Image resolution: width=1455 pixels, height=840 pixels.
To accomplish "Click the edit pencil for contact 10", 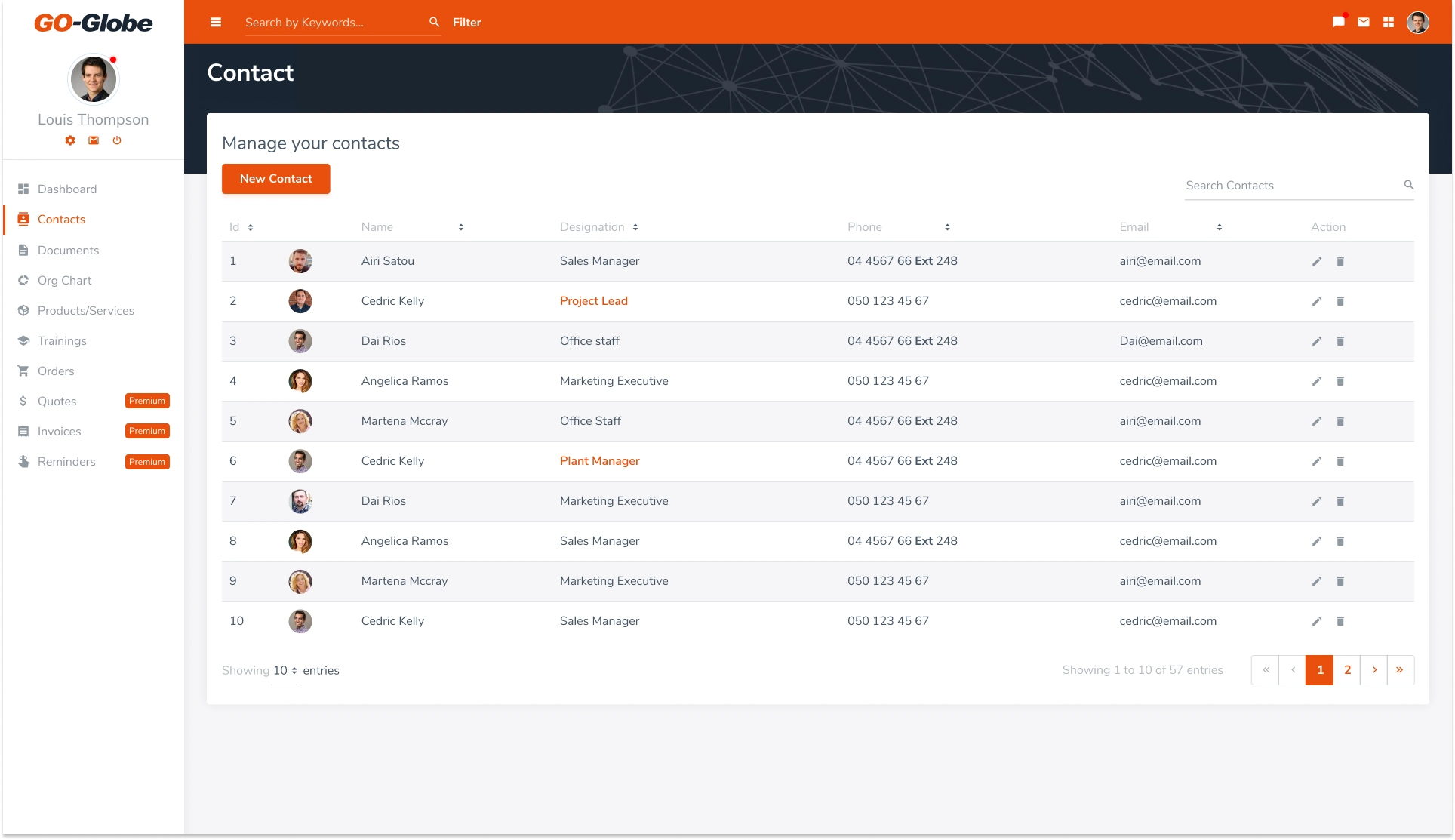I will pos(1316,621).
